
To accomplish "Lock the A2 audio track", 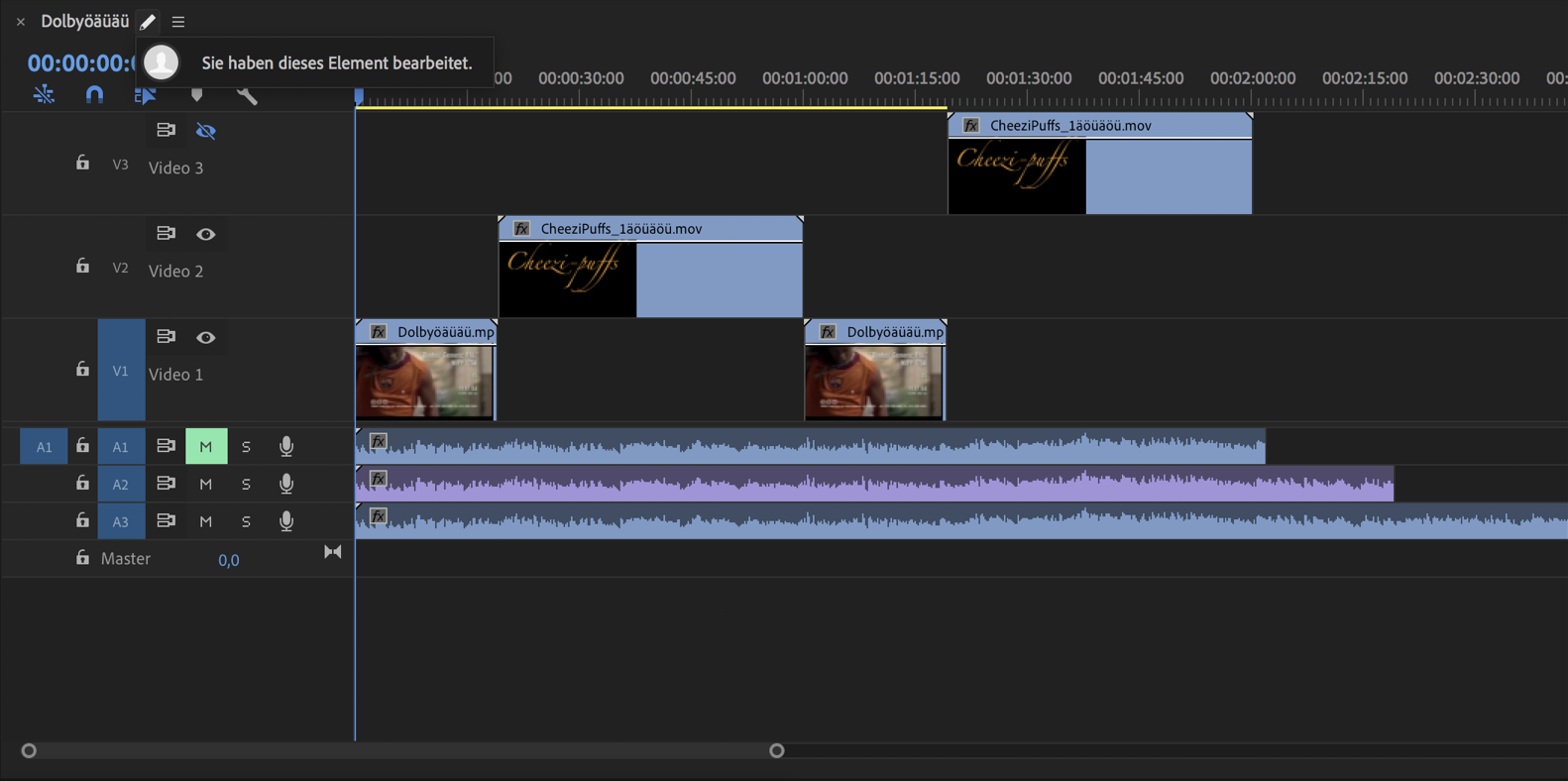I will 82,484.
